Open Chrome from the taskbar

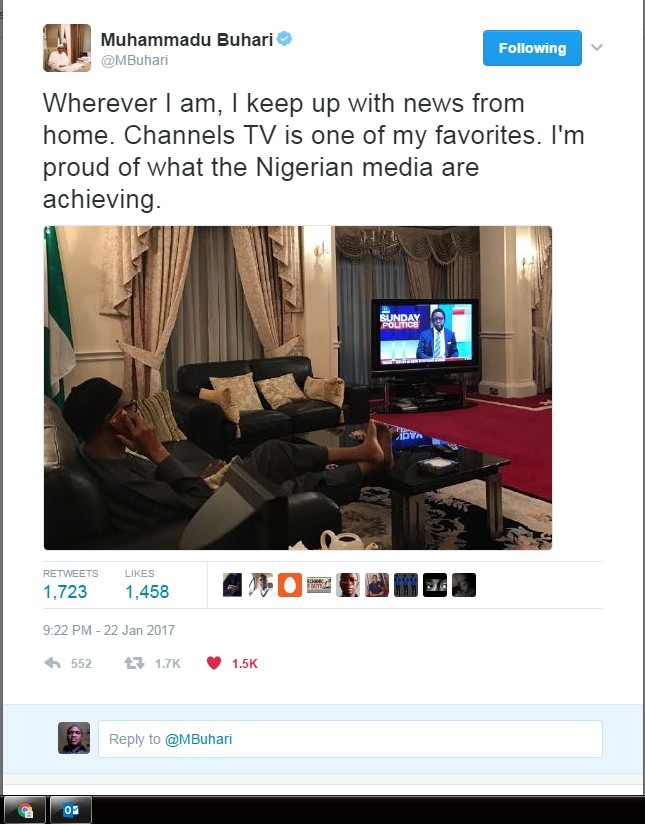click(x=25, y=810)
